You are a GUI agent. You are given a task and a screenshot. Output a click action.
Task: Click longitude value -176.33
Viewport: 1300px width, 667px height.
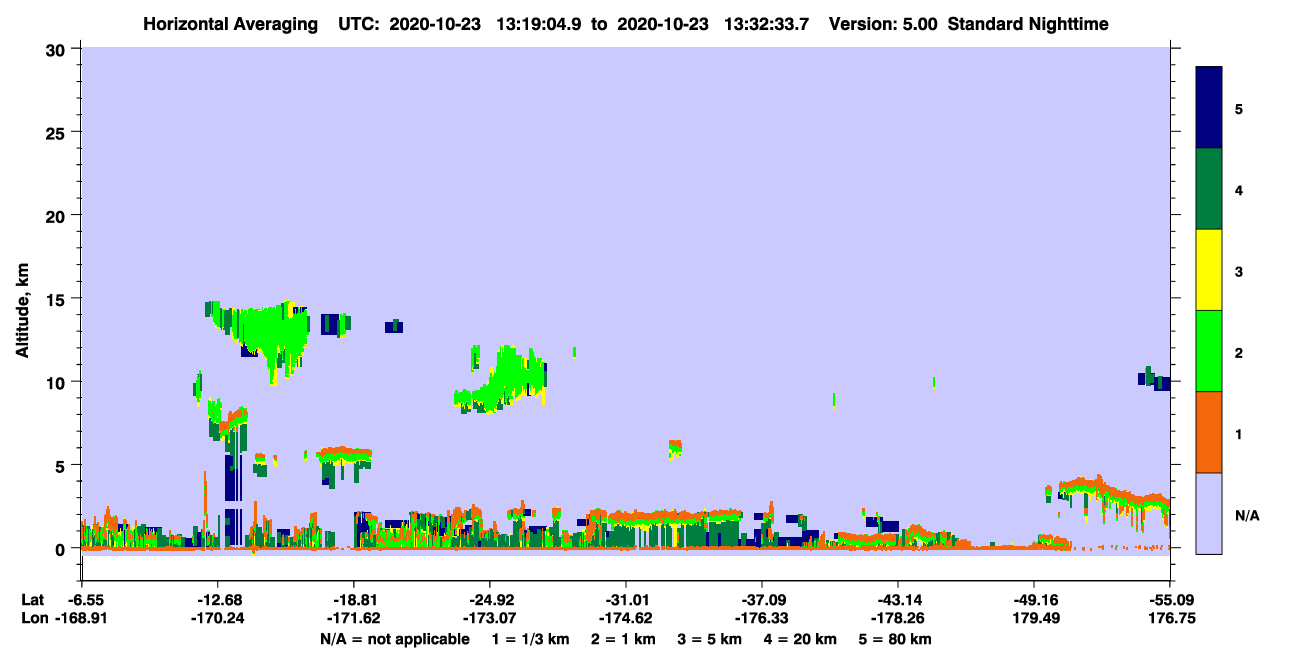click(762, 618)
